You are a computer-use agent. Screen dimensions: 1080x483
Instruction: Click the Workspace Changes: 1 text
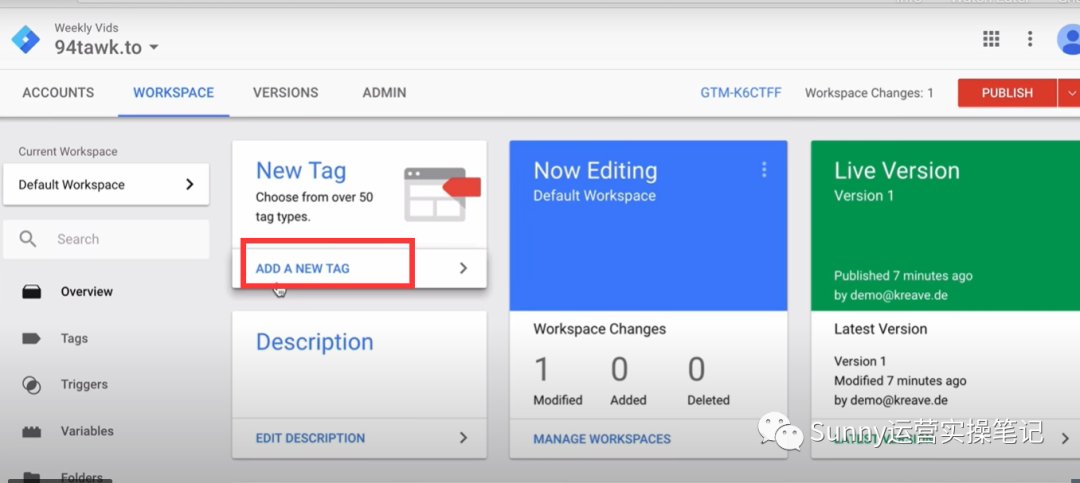[x=869, y=93]
